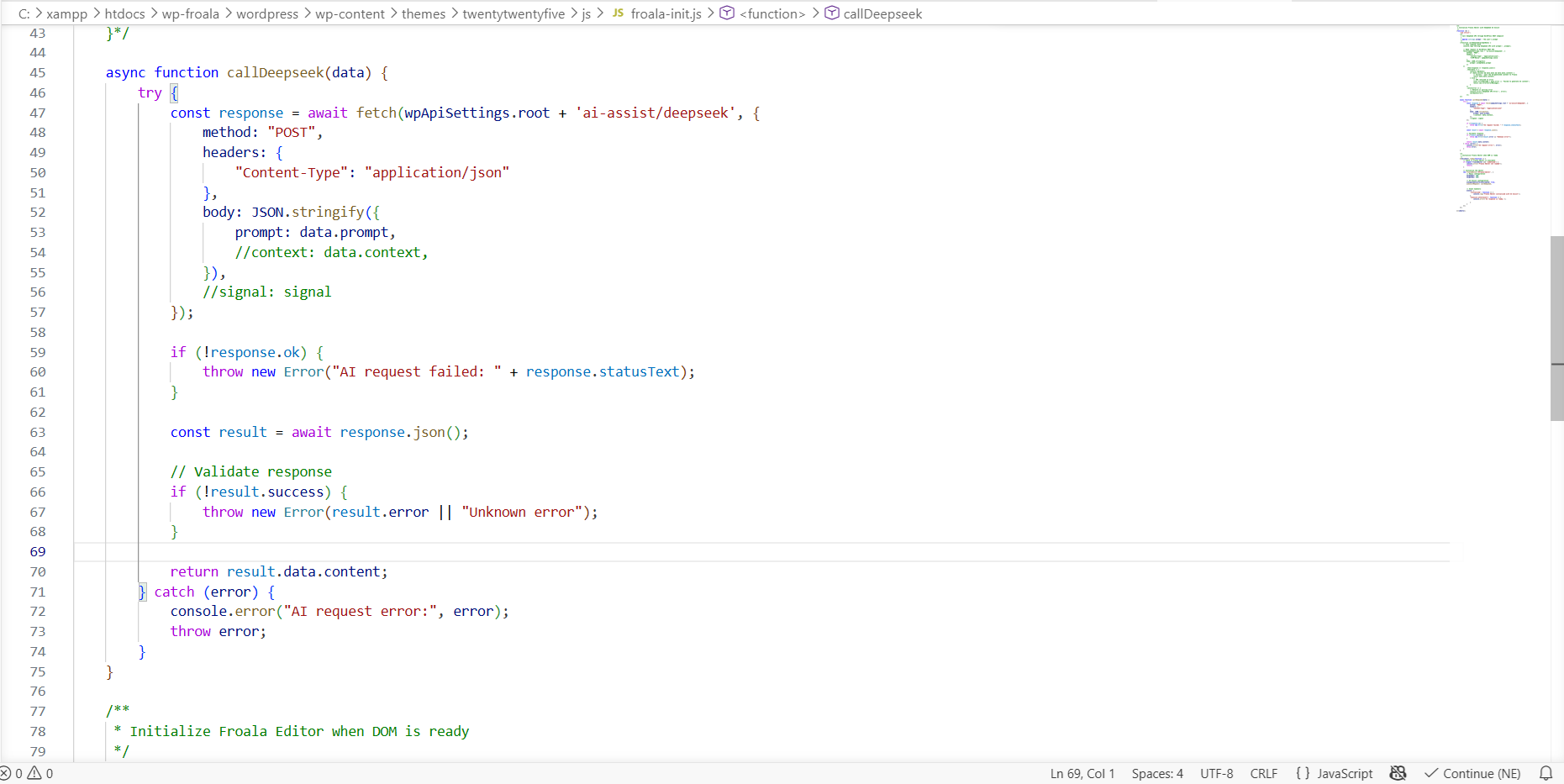Click commented //context: data.context line

[x=331, y=252]
